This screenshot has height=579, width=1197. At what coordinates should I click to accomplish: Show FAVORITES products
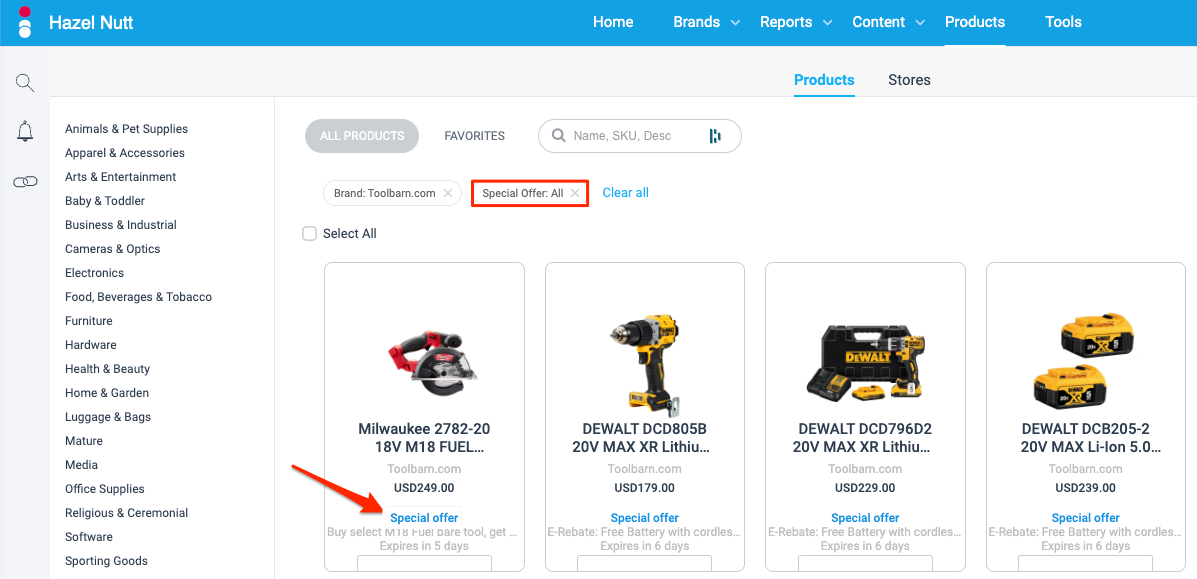[475, 136]
